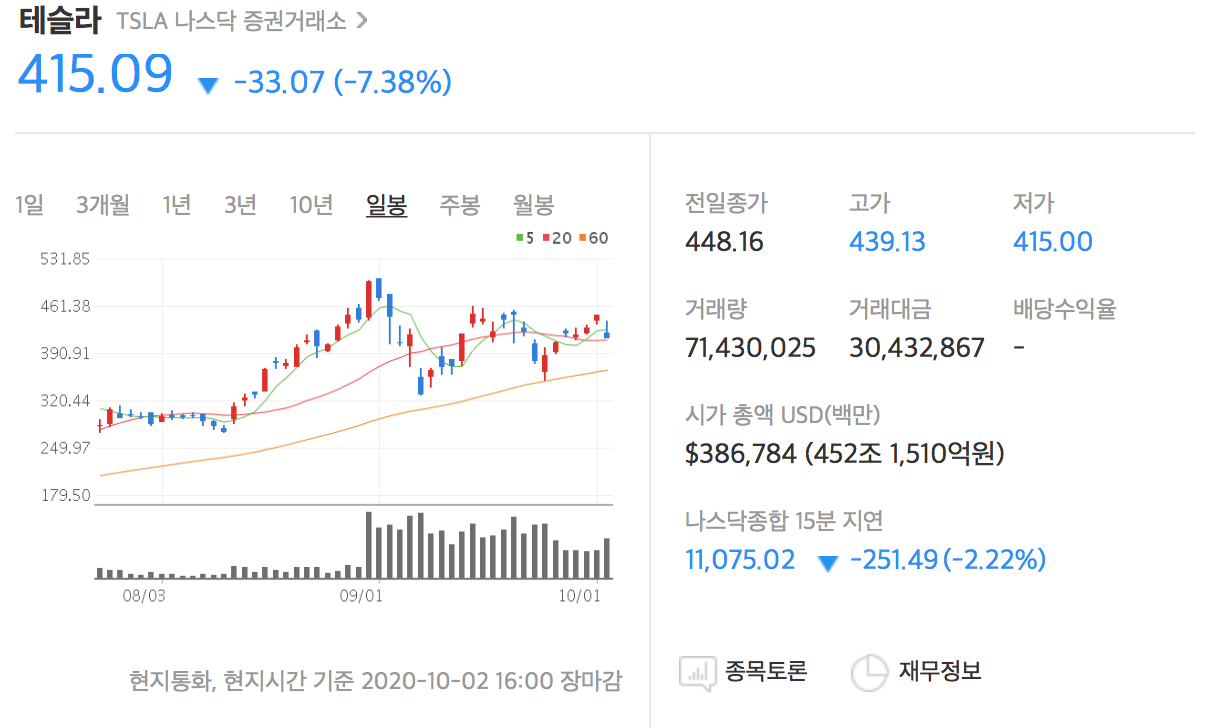Click the 시가 총액 USD(백만) label
1220x728 pixels.
pos(783,414)
